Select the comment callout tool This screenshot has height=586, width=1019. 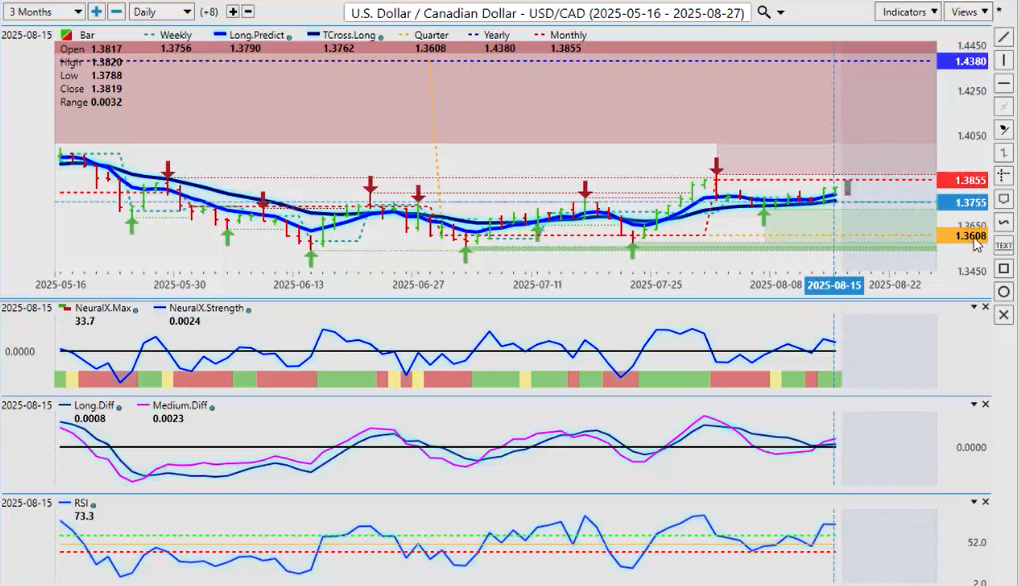point(1004,199)
